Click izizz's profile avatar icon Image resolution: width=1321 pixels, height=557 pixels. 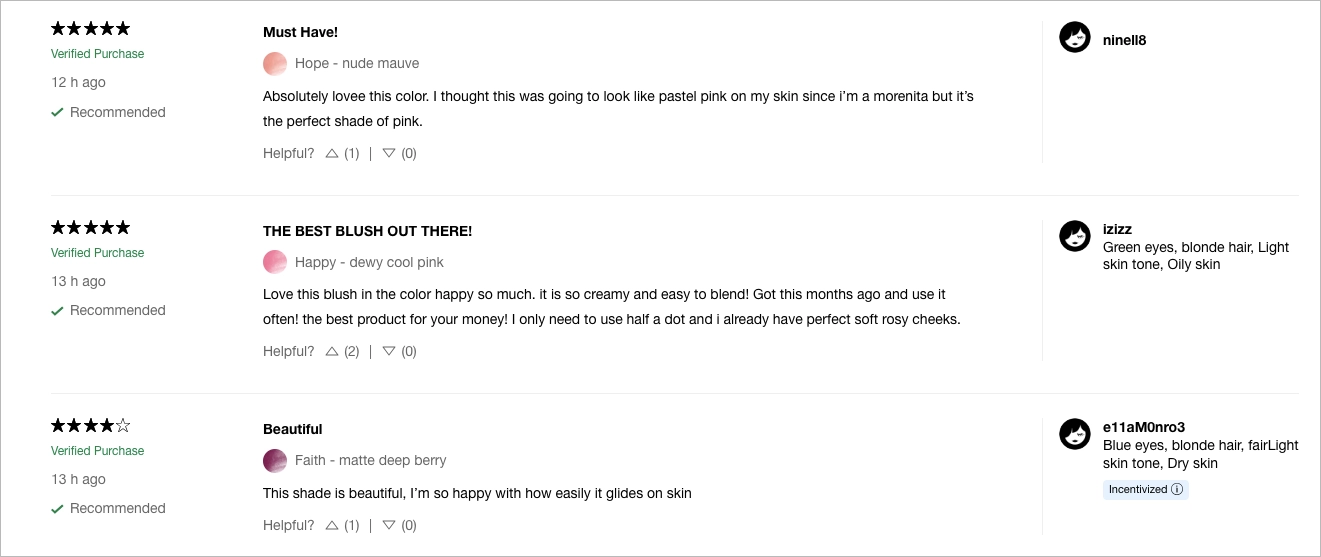(x=1075, y=236)
